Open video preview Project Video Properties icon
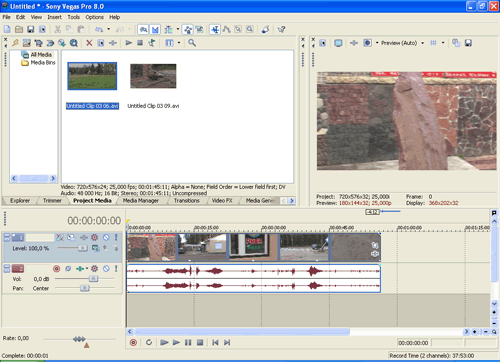 pos(323,43)
